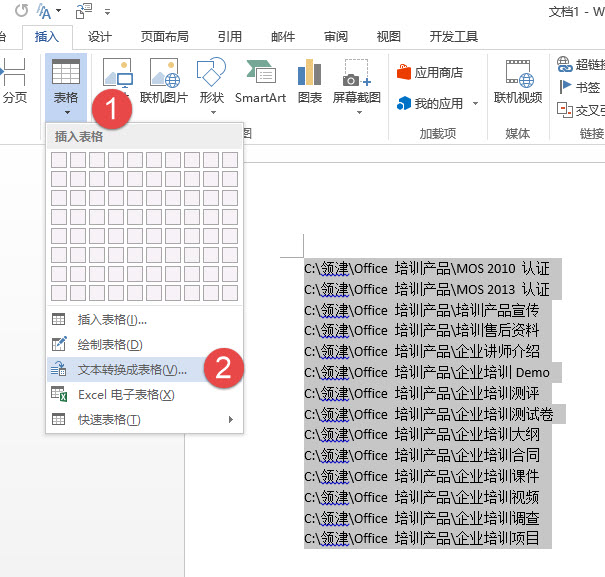Click the line ending 企业讲师介绍

[422, 352]
